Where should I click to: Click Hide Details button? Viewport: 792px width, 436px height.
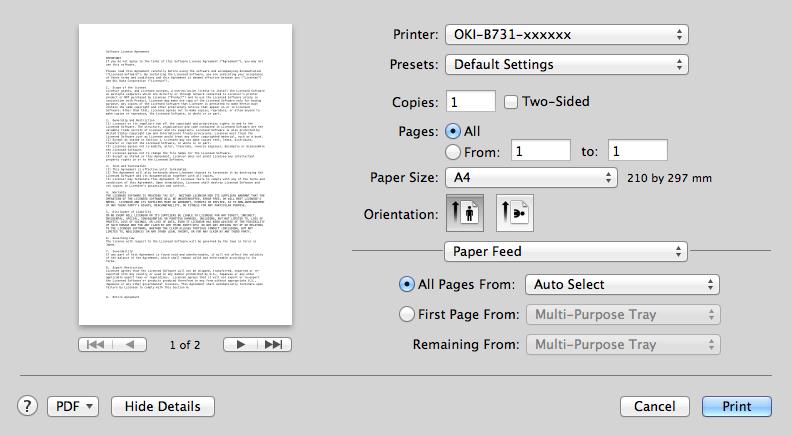pyautogui.click(x=163, y=406)
